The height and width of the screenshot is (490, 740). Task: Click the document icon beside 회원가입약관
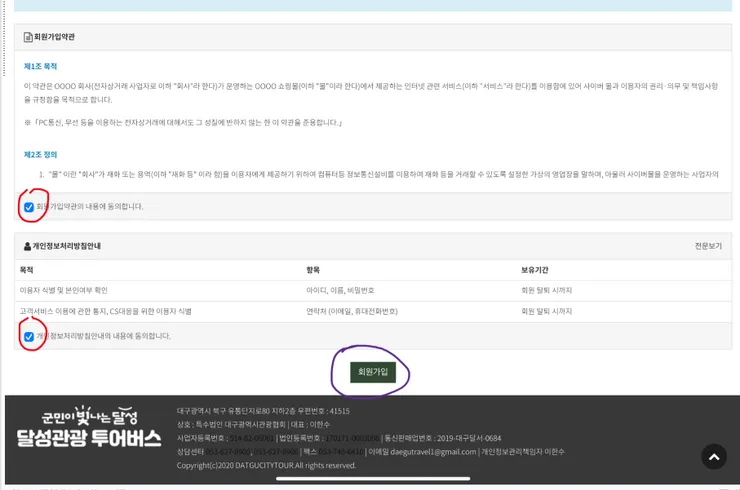coord(28,37)
